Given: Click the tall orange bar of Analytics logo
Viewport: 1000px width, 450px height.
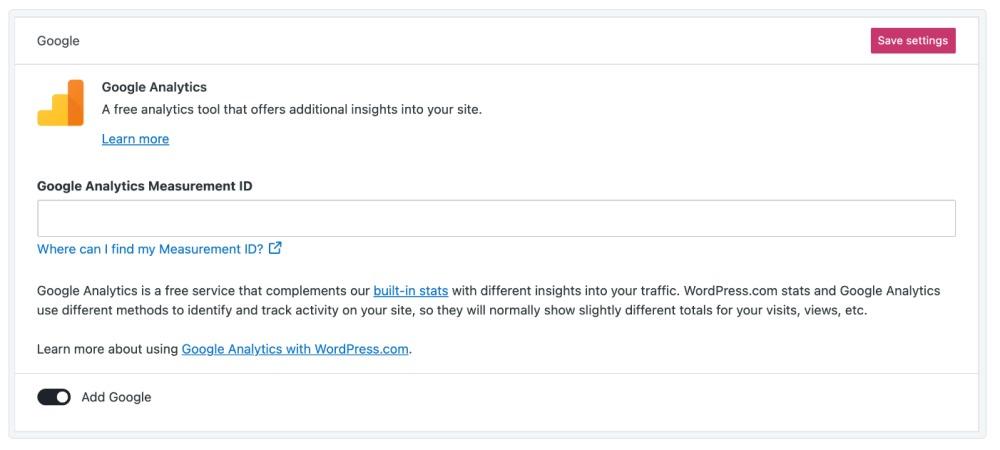Looking at the screenshot, I should pos(76,103).
